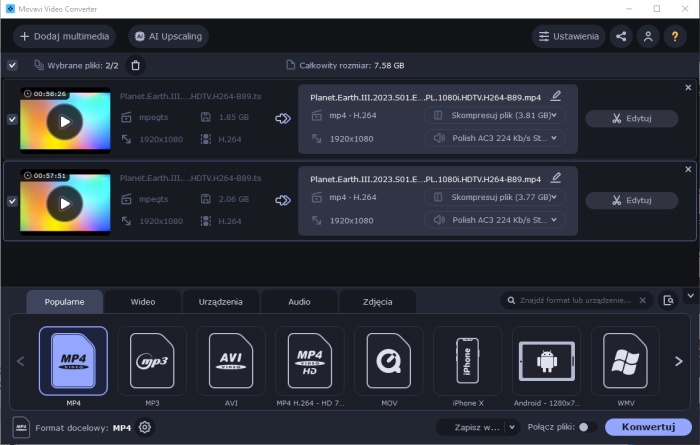Click the Wybrane pliki: 2/2 label
This screenshot has height=445, width=700.
pos(83,66)
